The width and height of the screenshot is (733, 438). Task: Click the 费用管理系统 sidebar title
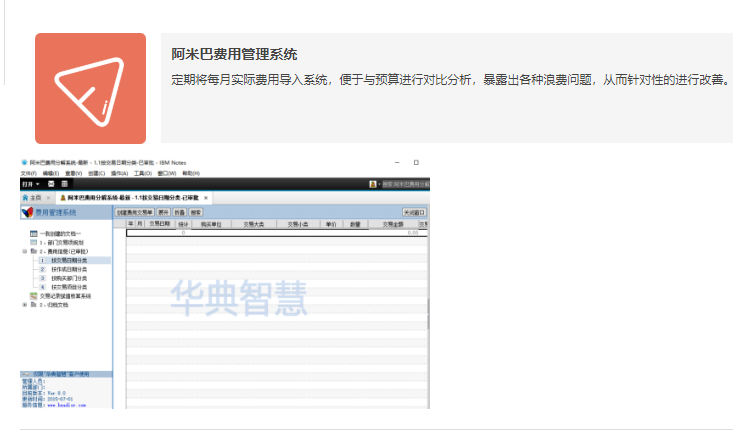[56, 213]
